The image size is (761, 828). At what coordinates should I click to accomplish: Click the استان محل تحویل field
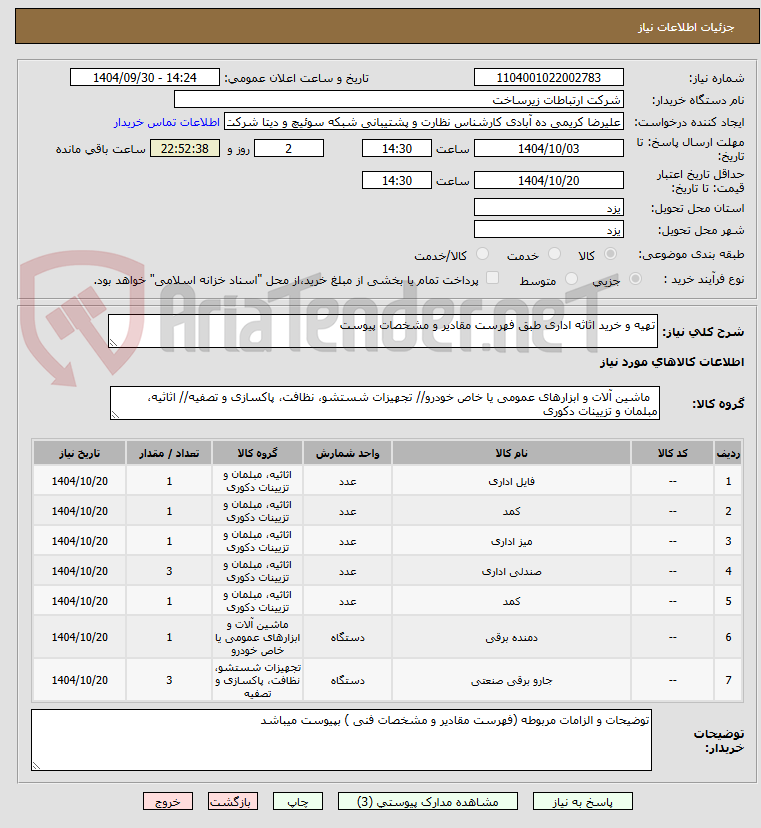pos(549,208)
